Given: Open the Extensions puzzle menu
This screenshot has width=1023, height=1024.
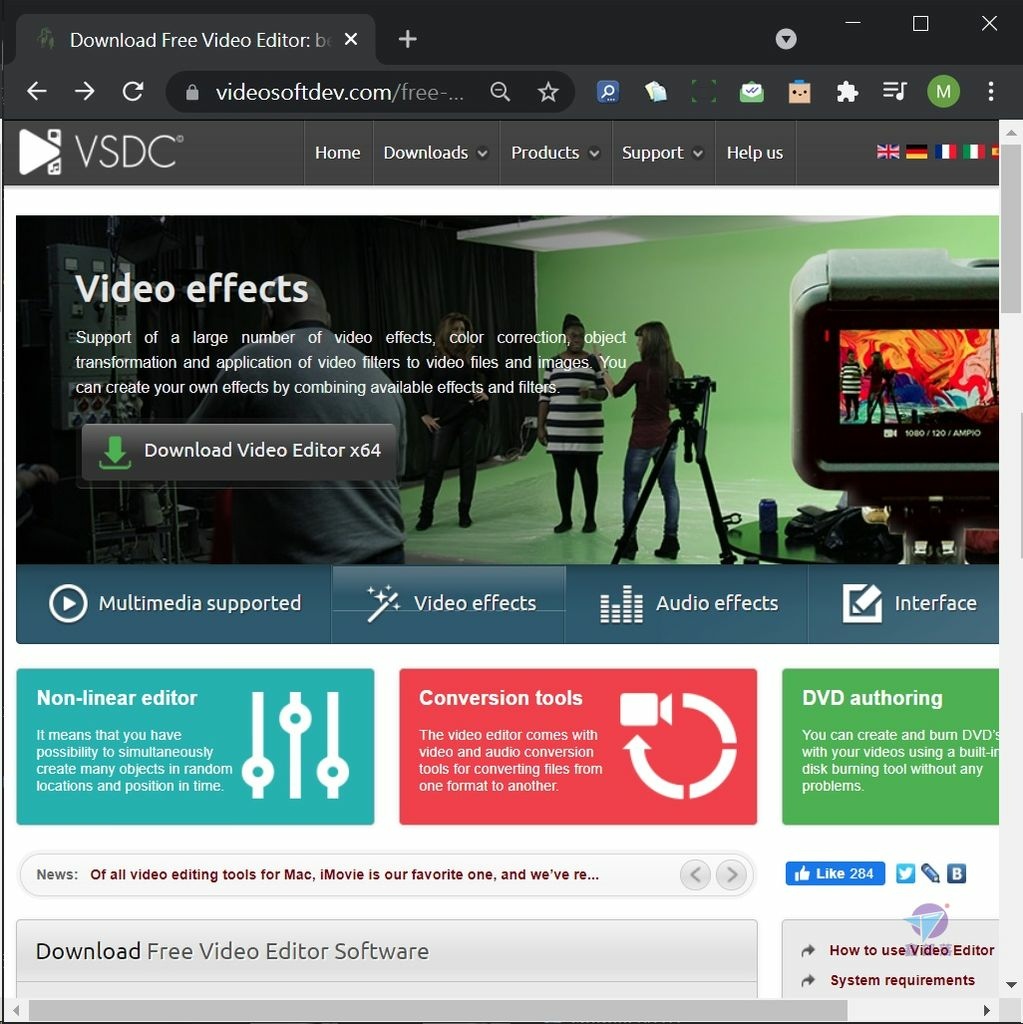Looking at the screenshot, I should coord(847,91).
